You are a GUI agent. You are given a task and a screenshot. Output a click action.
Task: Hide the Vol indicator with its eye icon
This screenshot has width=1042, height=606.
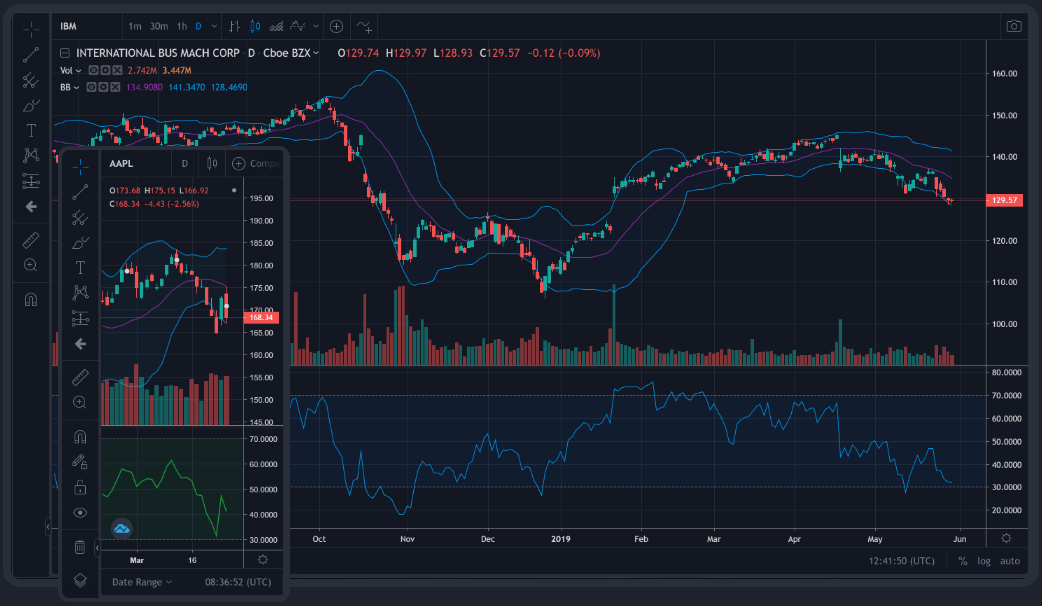93,69
